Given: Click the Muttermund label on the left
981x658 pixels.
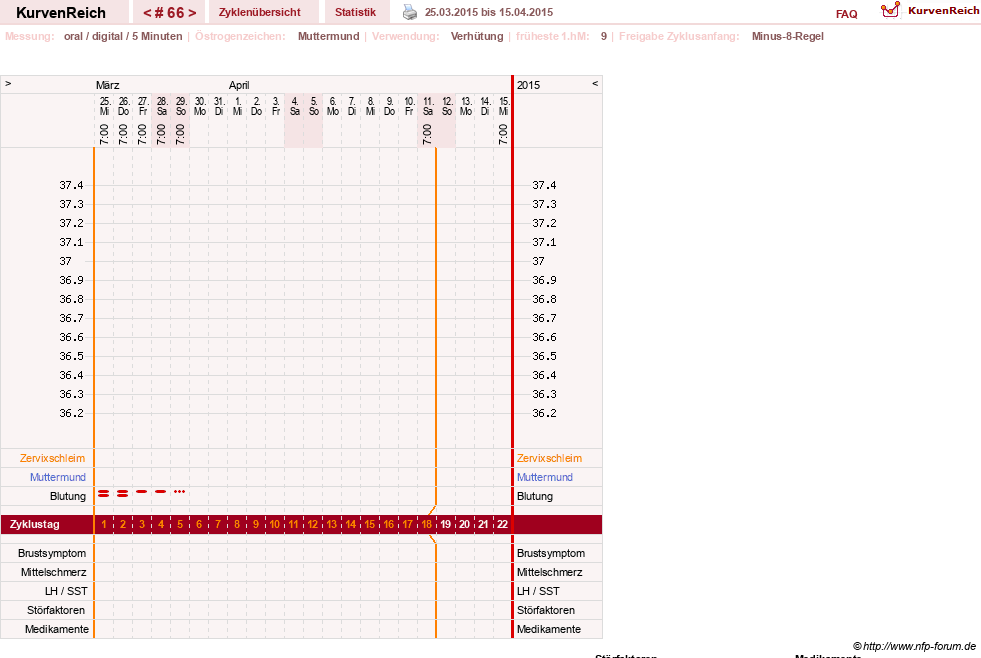Looking at the screenshot, I should (58, 477).
